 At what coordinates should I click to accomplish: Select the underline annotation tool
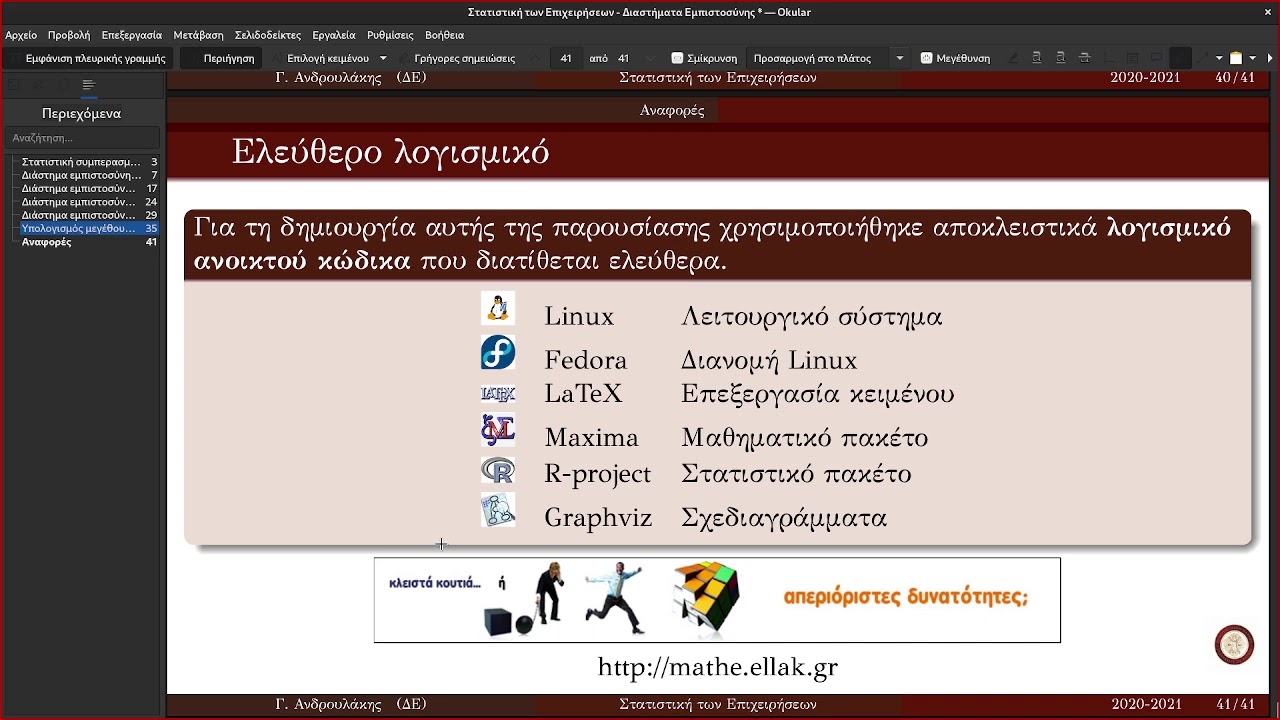[1037, 58]
